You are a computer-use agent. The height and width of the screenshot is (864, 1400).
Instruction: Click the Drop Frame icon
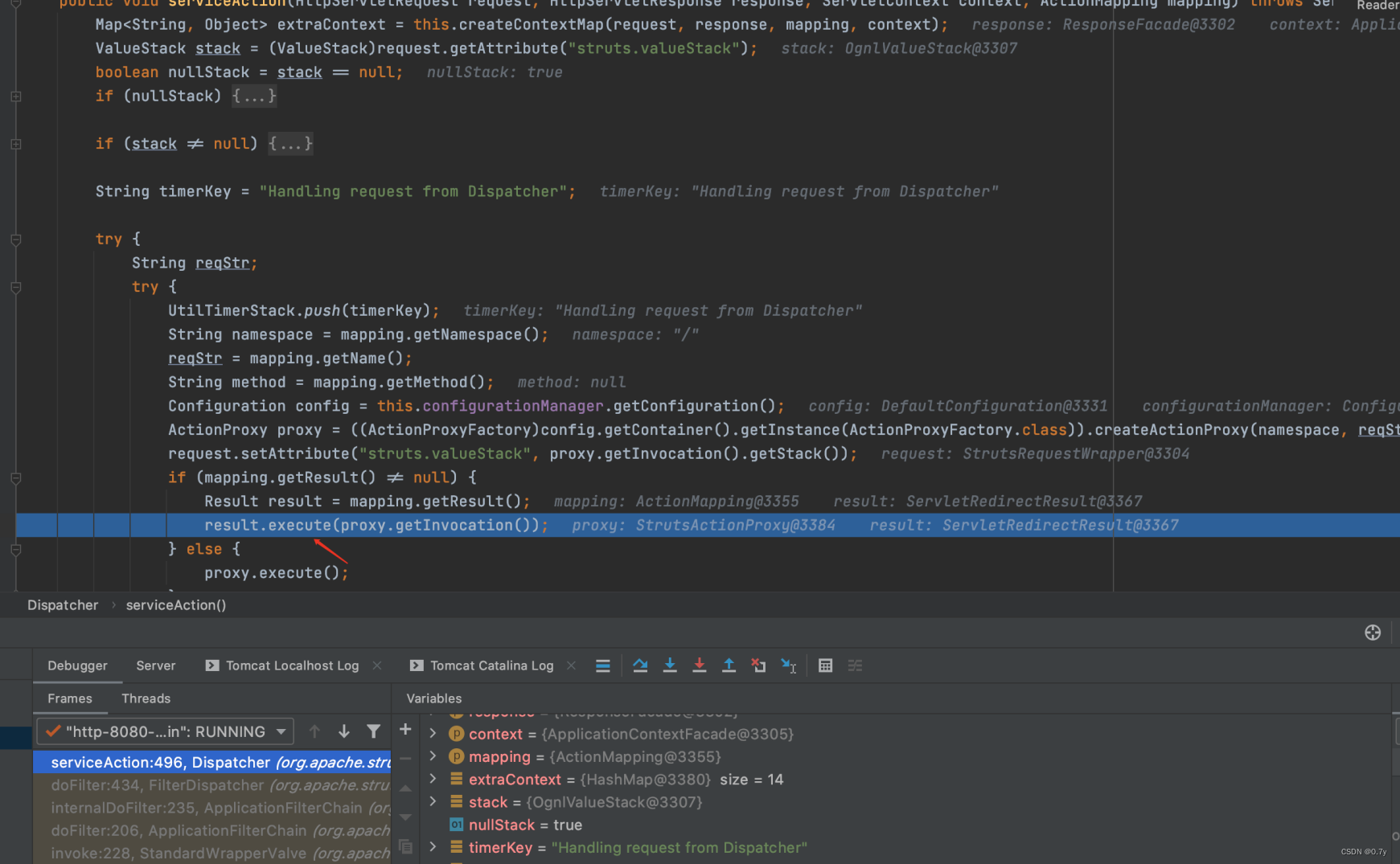(758, 665)
